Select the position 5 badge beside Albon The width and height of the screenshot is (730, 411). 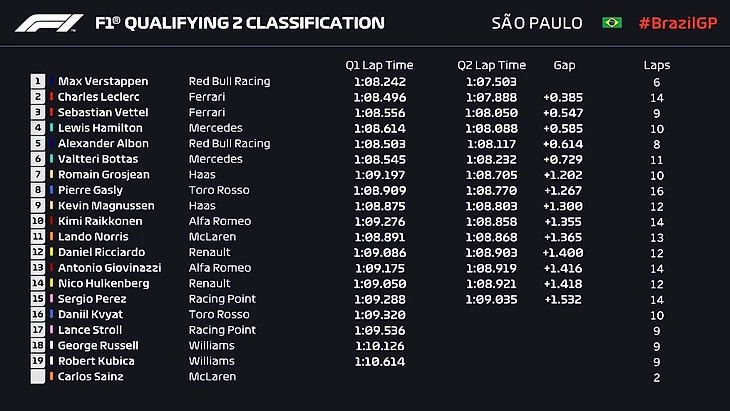pyautogui.click(x=38, y=143)
